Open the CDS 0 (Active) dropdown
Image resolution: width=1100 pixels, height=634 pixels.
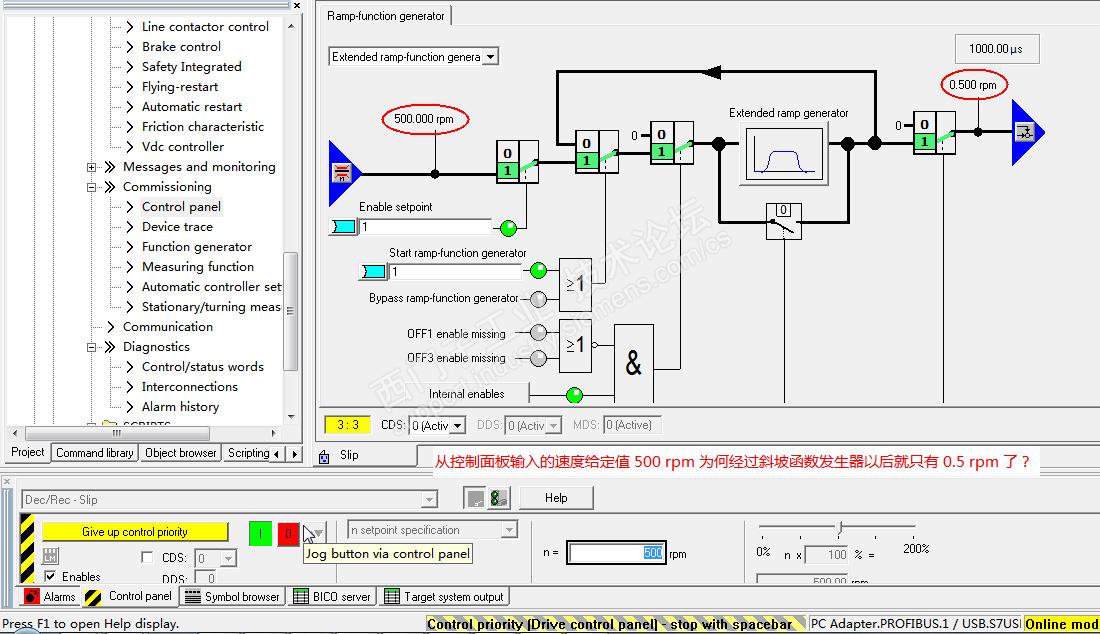[x=458, y=426]
